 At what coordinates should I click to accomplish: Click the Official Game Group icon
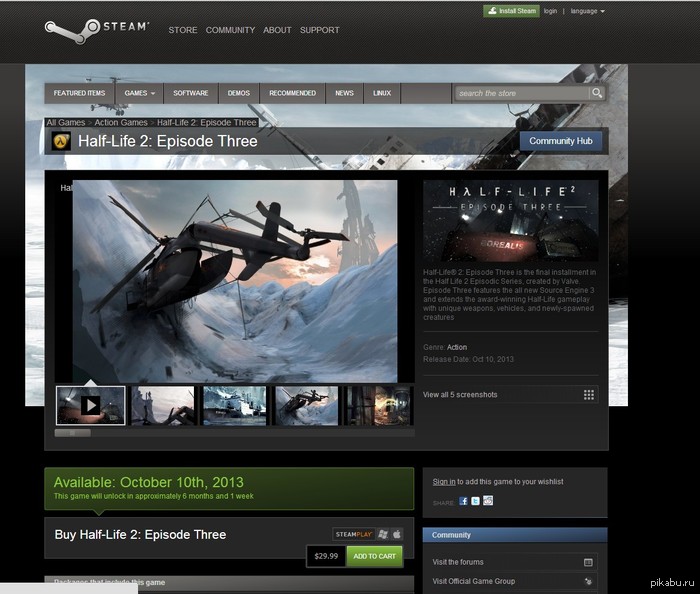point(588,581)
